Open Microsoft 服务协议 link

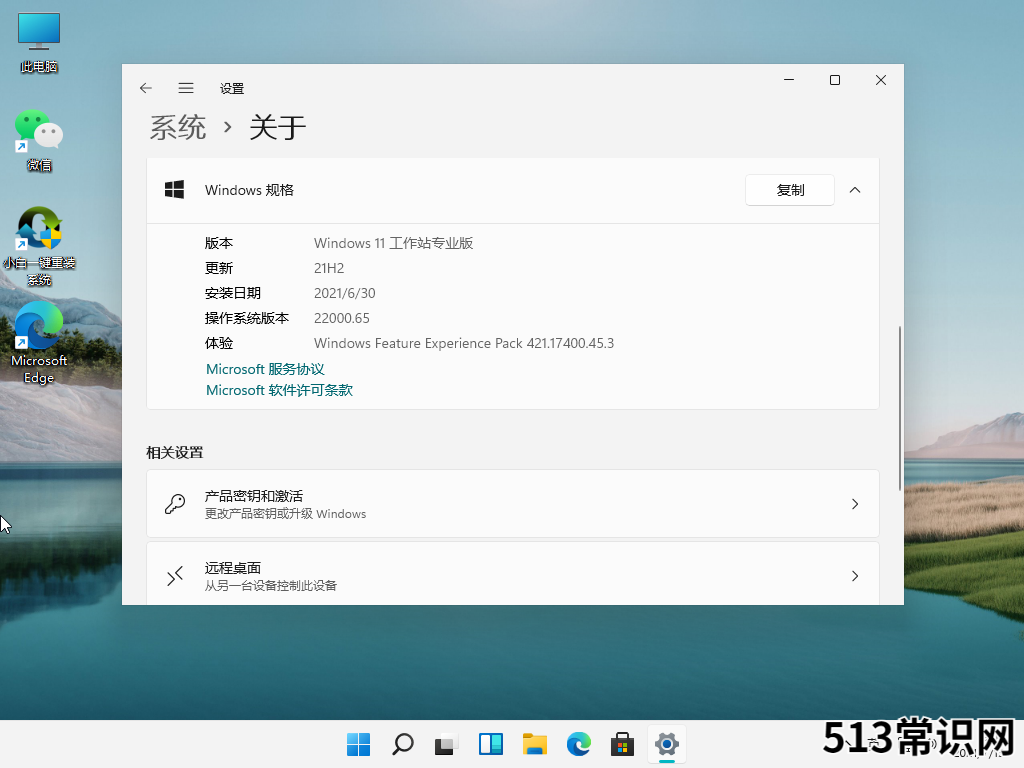265,369
